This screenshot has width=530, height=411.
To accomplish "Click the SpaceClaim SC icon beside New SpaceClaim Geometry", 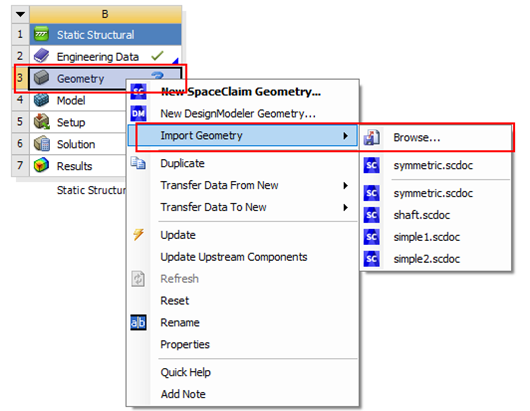I will pos(138,91).
